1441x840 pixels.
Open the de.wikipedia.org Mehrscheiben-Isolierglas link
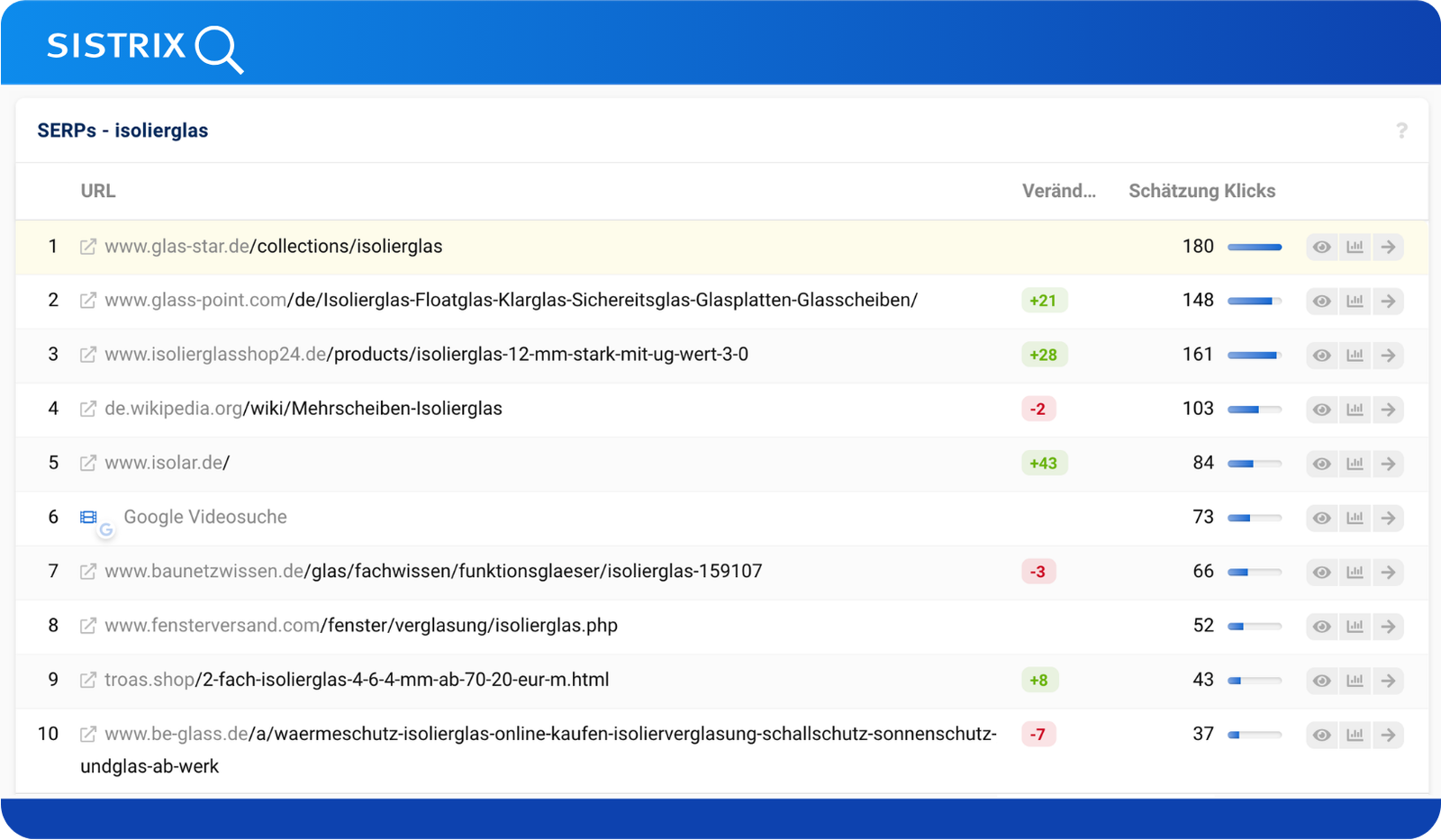pyautogui.click(x=304, y=409)
